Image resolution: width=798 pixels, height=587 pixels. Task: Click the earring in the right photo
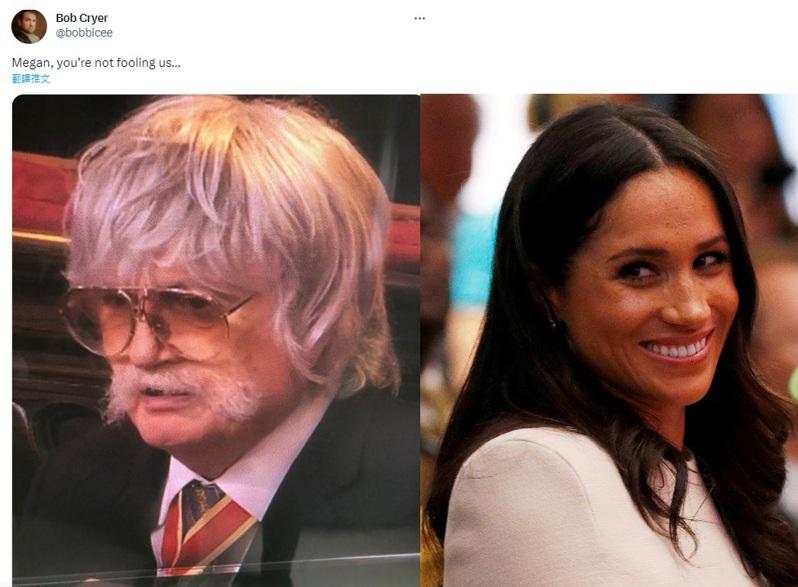(553, 321)
